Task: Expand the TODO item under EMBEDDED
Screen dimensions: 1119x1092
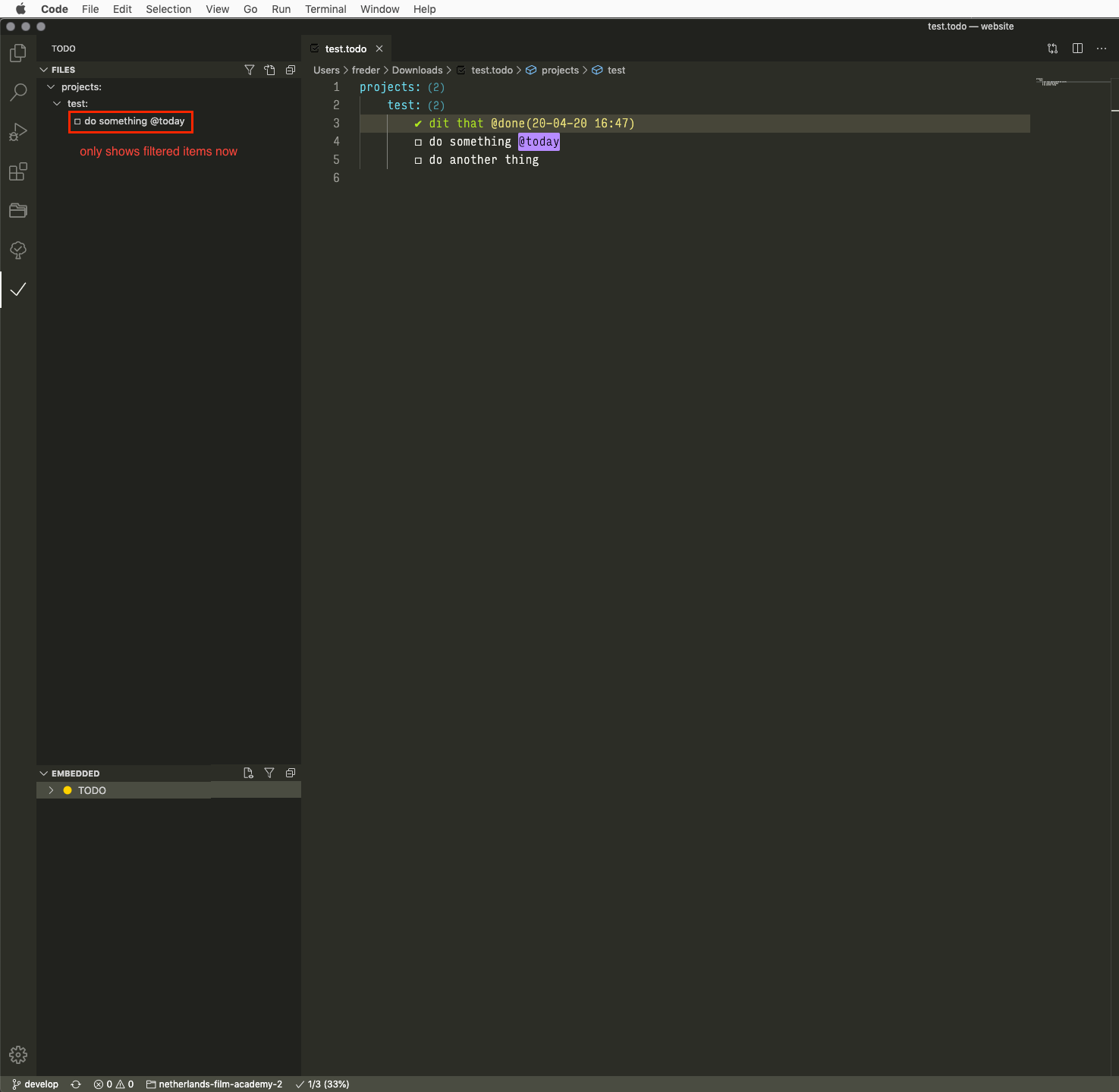Action: [x=50, y=789]
